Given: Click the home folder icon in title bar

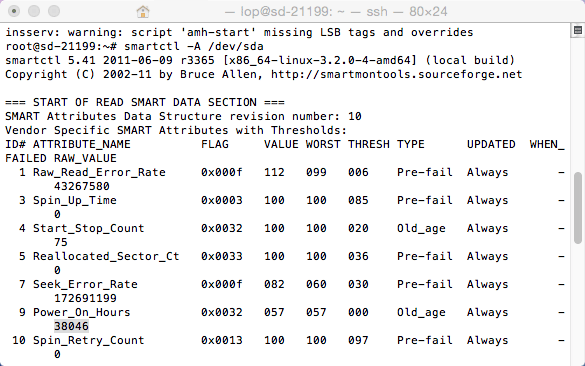Looking at the screenshot, I should click(143, 12).
